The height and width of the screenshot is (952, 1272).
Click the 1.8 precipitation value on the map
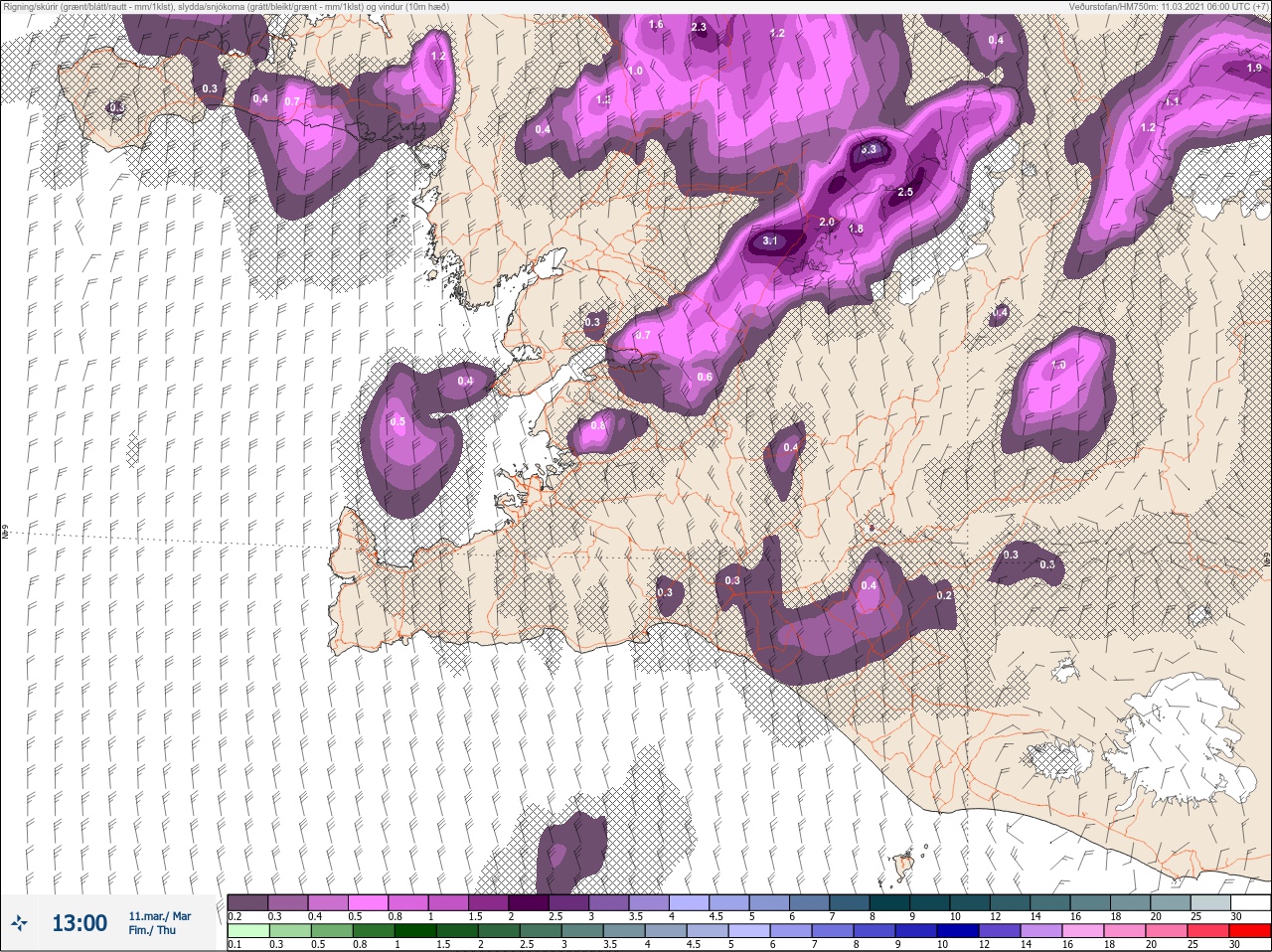(x=857, y=230)
